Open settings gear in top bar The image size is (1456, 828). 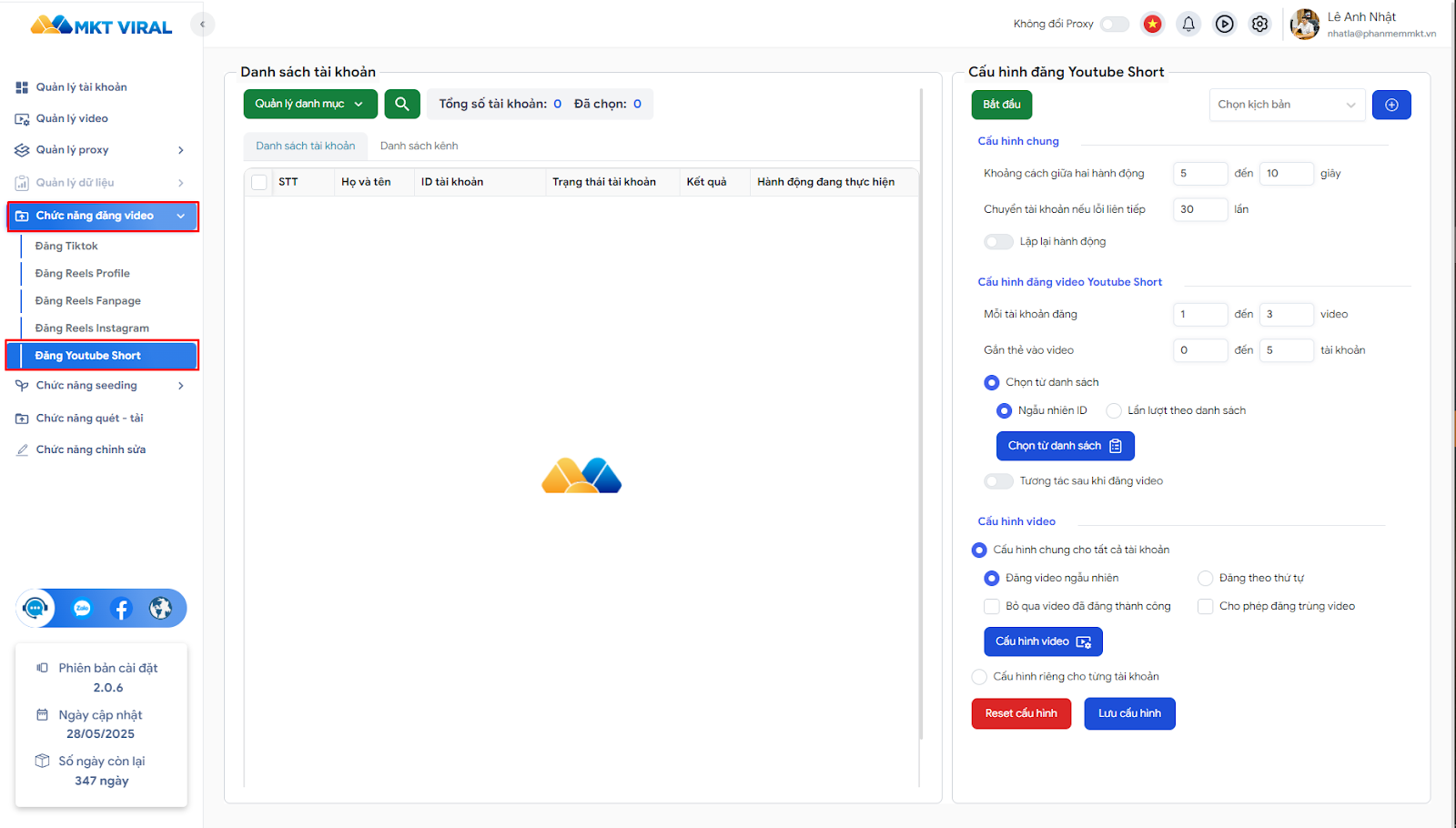1259,25
